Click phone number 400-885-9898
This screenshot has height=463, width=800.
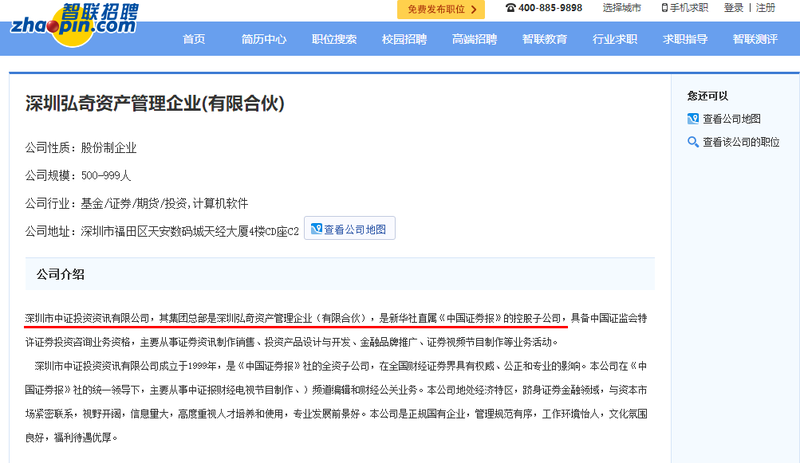click(550, 8)
